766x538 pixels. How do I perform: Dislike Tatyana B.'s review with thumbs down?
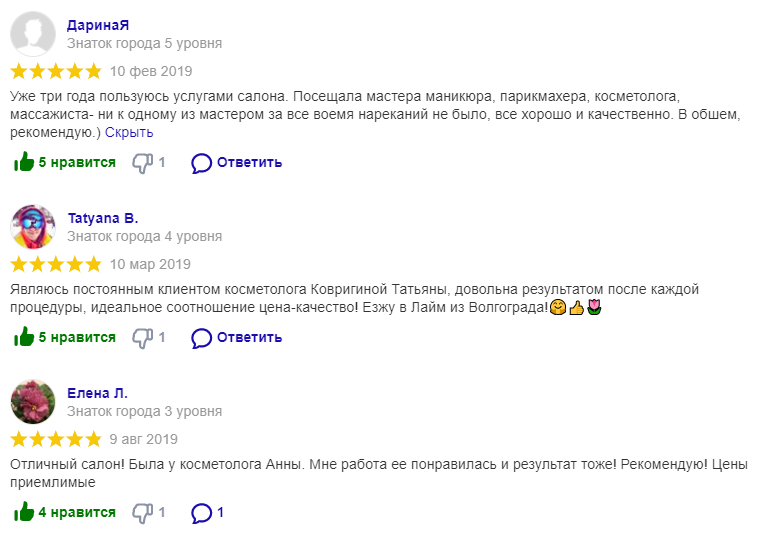(x=142, y=337)
